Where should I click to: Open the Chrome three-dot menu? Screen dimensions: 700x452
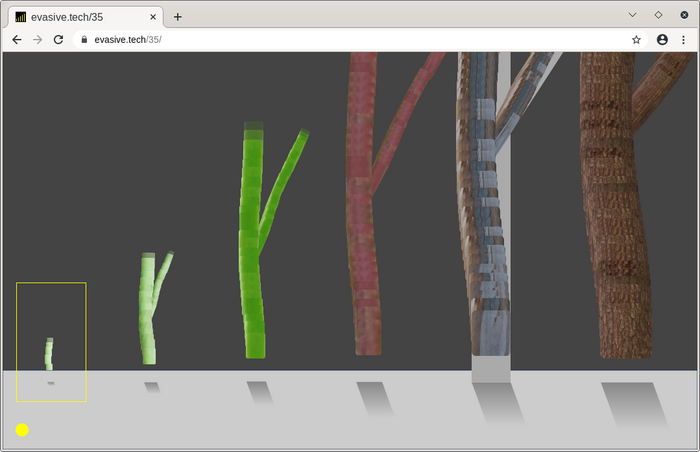[x=683, y=40]
